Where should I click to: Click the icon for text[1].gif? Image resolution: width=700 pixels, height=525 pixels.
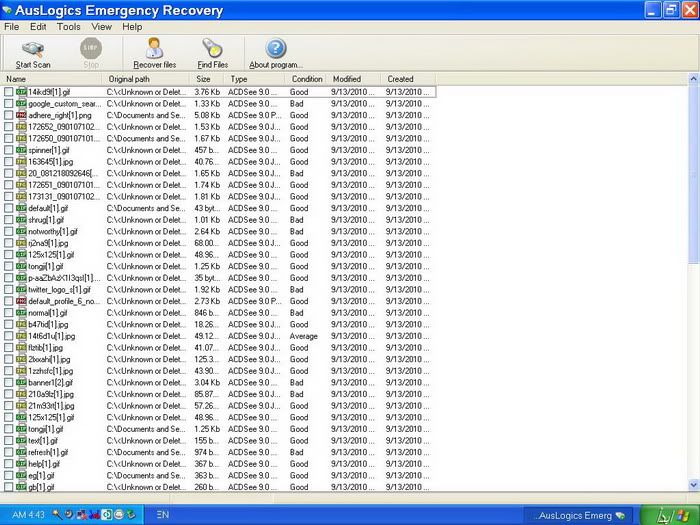21,441
